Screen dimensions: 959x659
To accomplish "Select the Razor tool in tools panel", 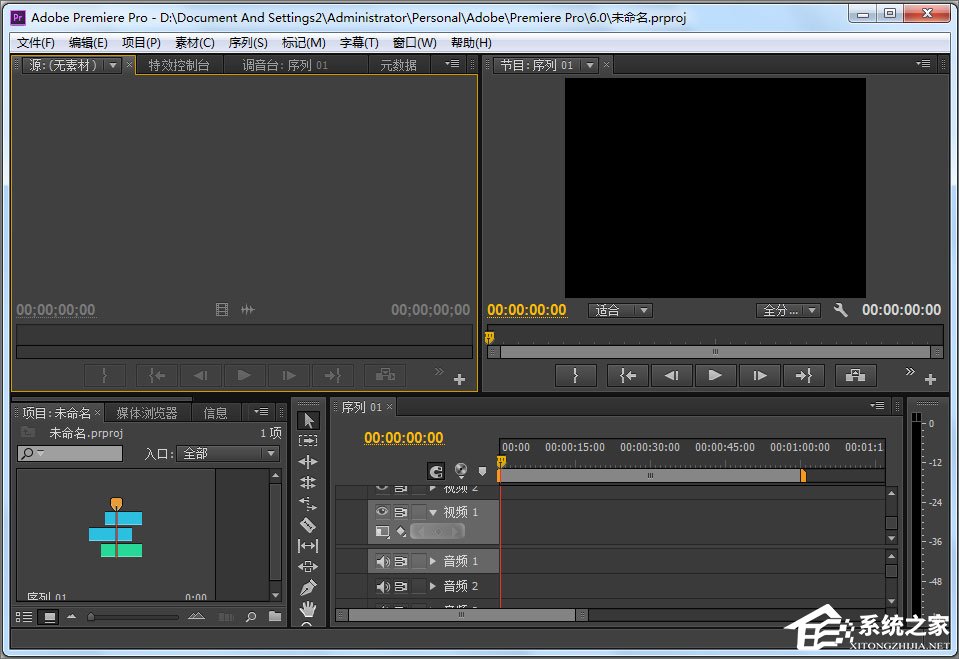I will point(308,524).
